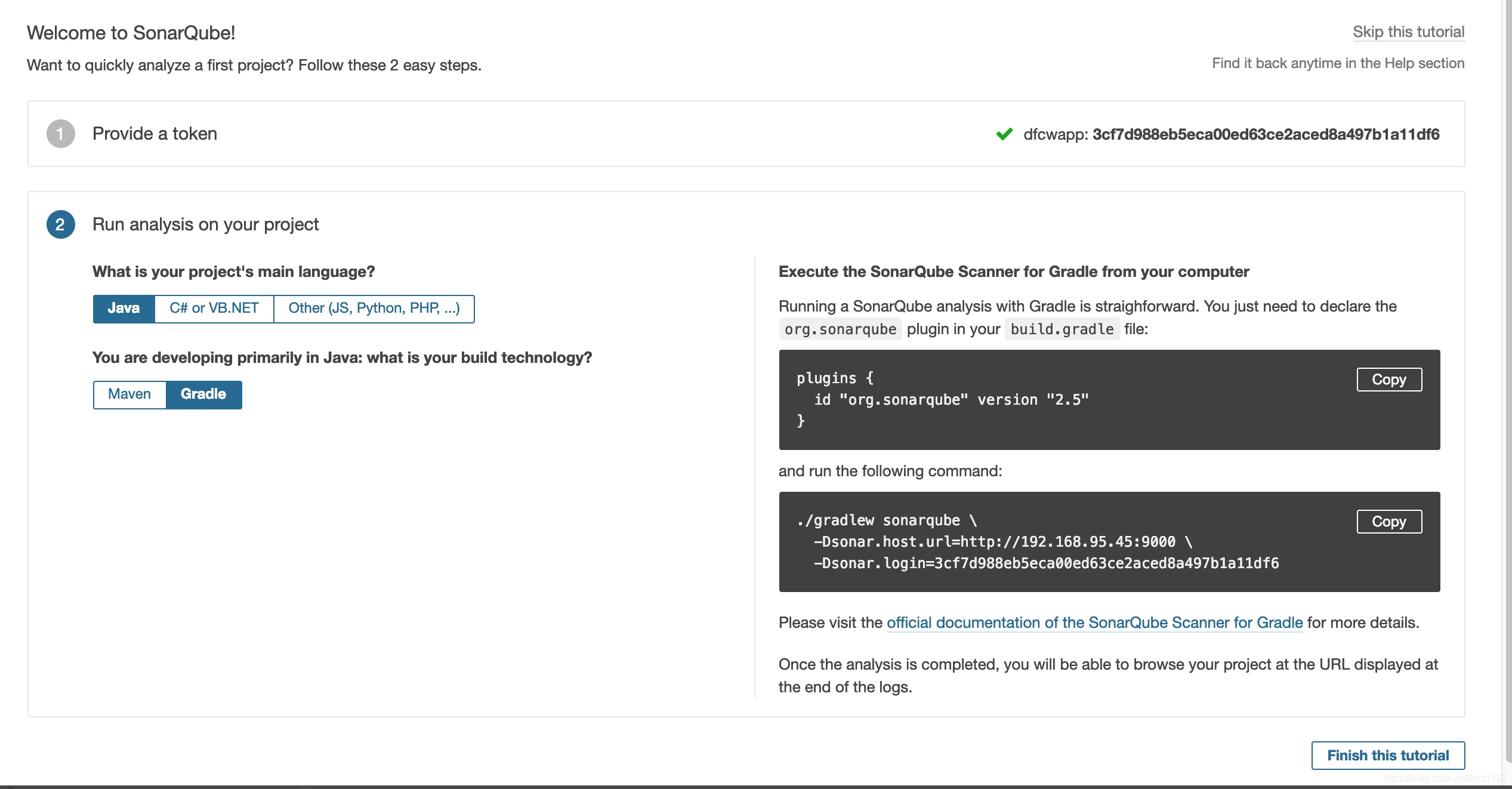Copy the gradlew sonarqube command

click(x=1389, y=522)
